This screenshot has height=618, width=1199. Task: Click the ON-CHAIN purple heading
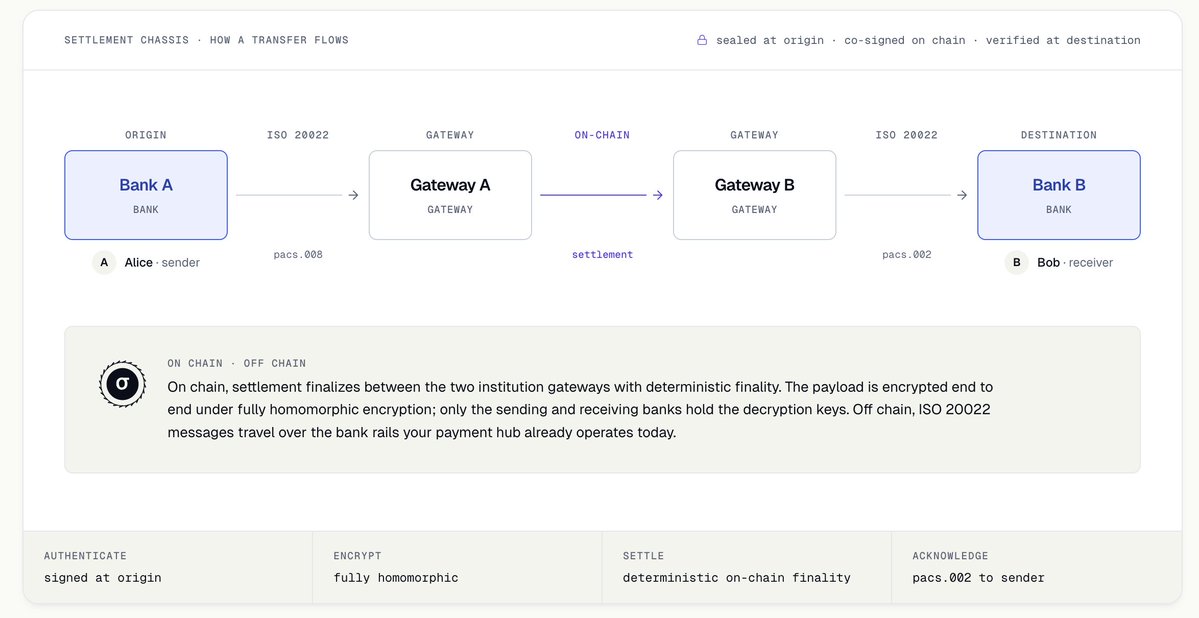(603, 135)
